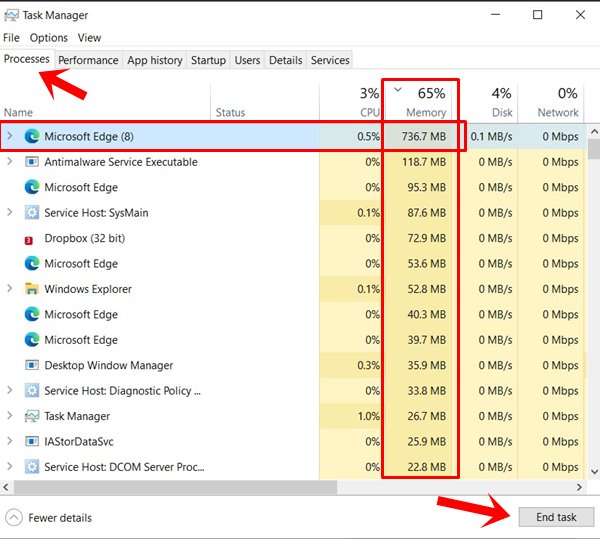Switch to the Performance tab
600x539 pixels.
tap(88, 60)
